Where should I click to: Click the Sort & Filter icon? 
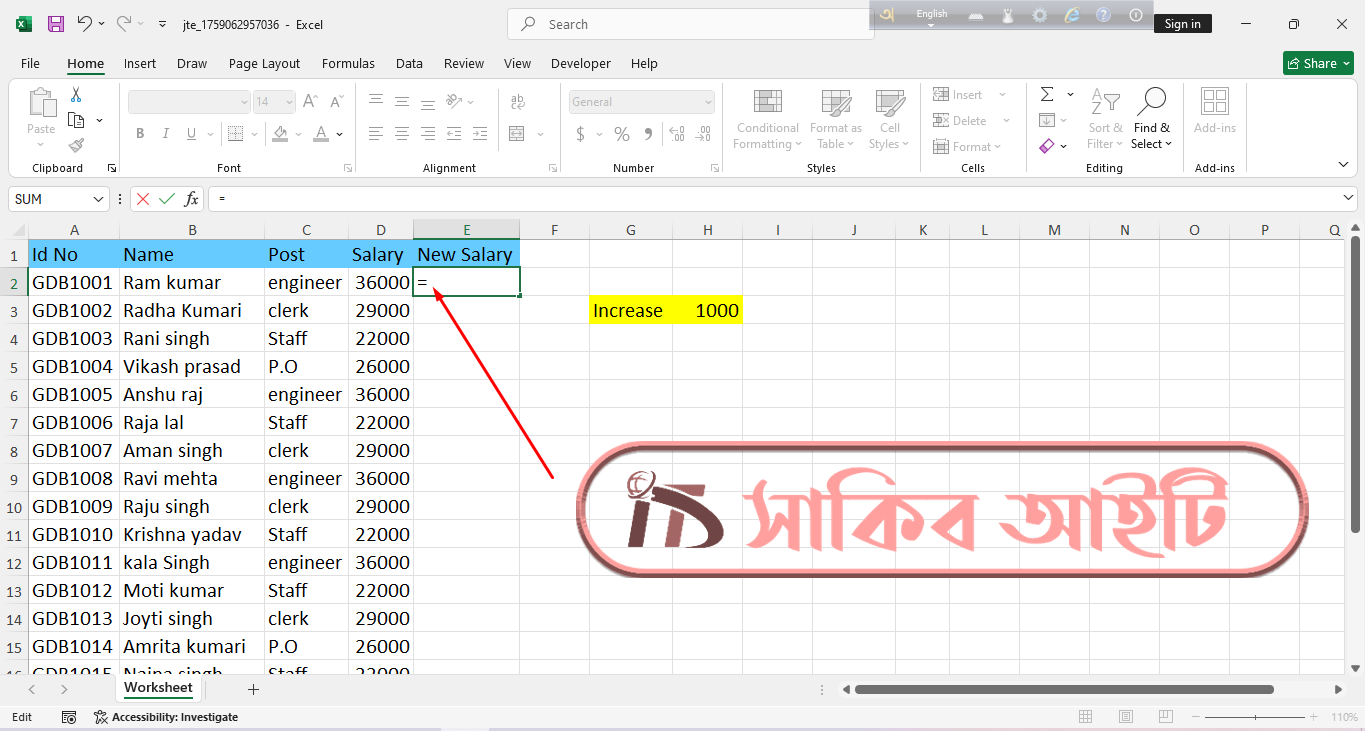click(x=1104, y=118)
